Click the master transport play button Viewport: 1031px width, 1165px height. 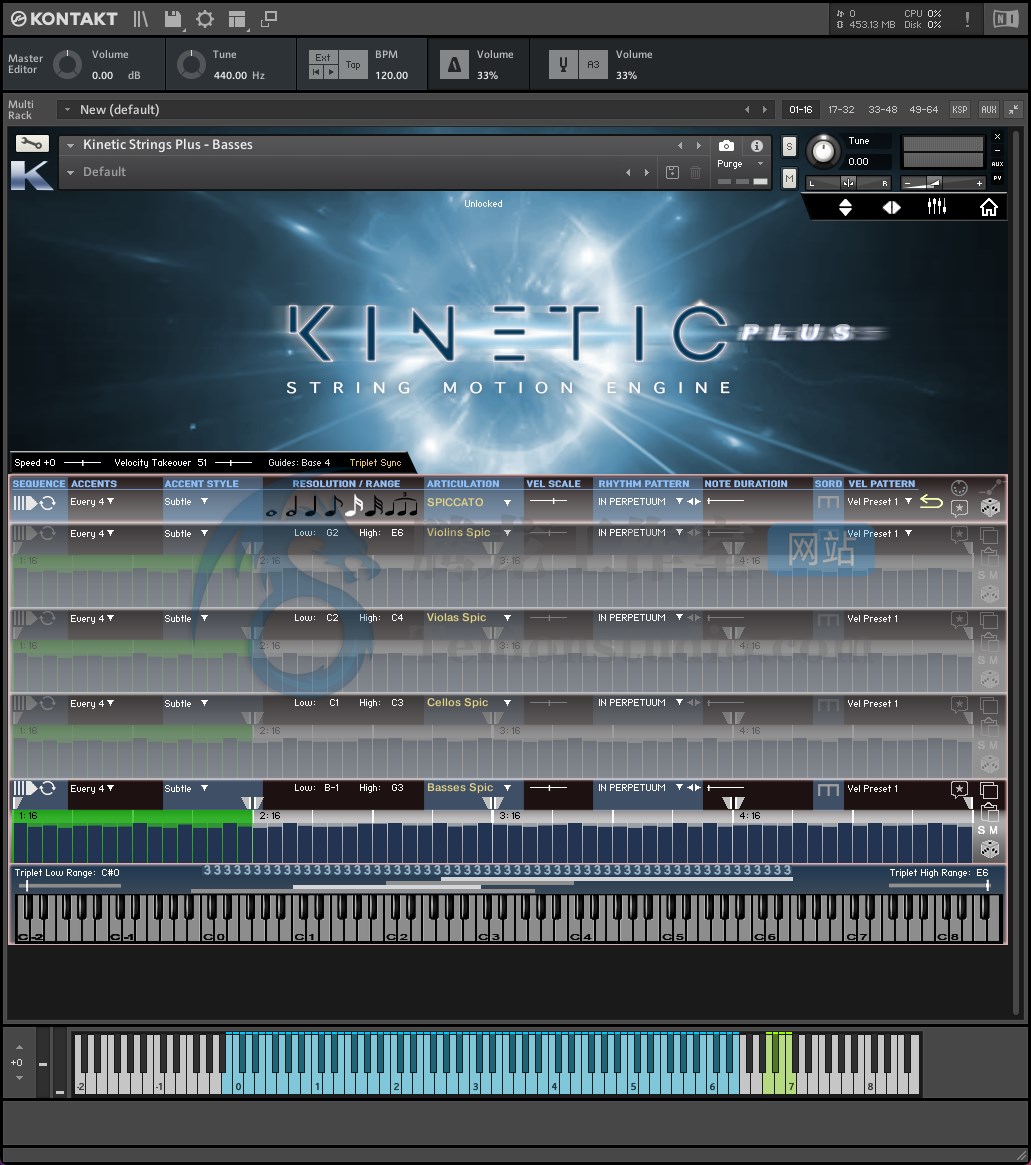point(331,72)
